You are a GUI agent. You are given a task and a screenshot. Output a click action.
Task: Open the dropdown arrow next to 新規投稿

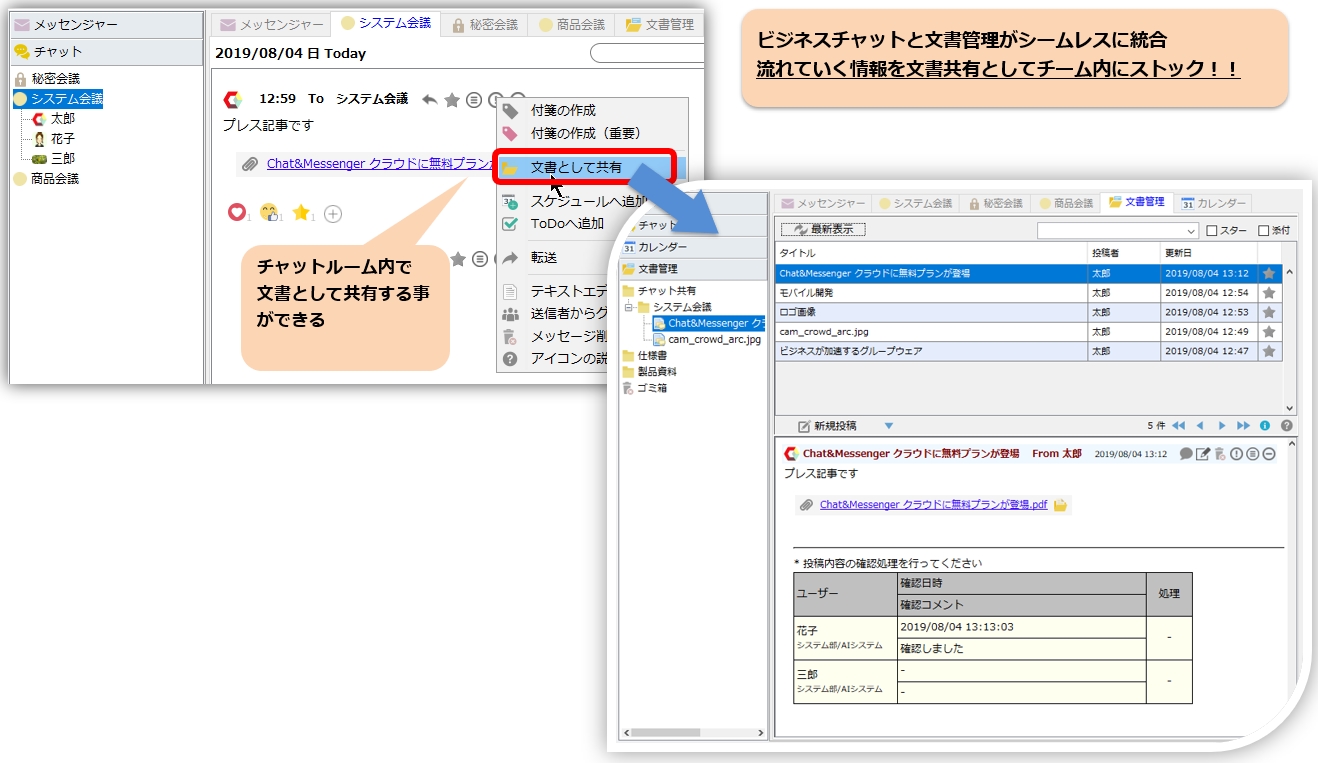point(888,426)
